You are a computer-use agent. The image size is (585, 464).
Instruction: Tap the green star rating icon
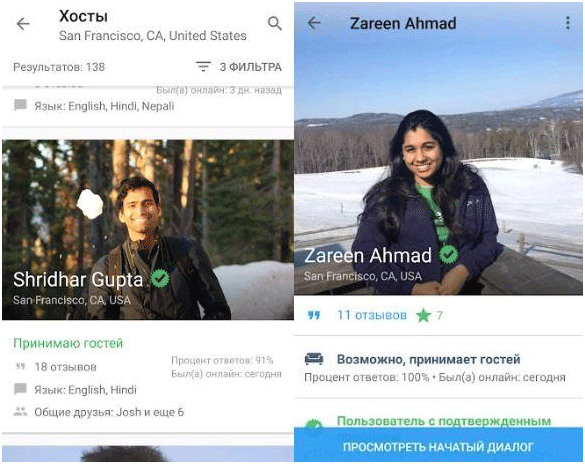click(423, 316)
